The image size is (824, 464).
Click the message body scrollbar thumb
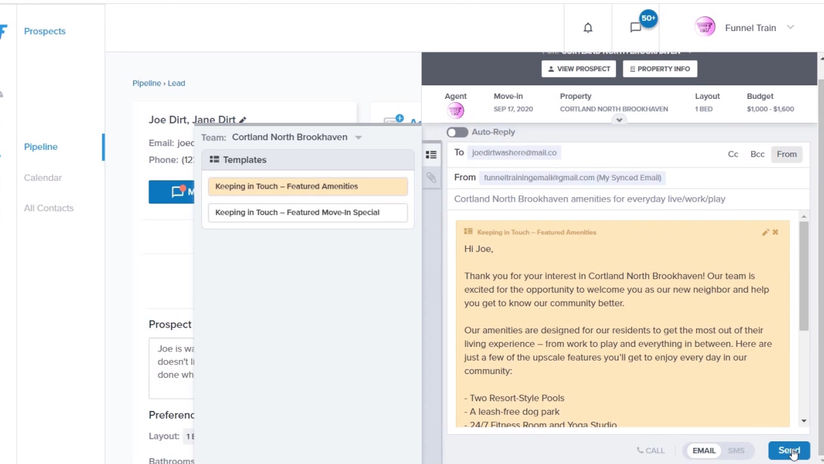point(804,276)
